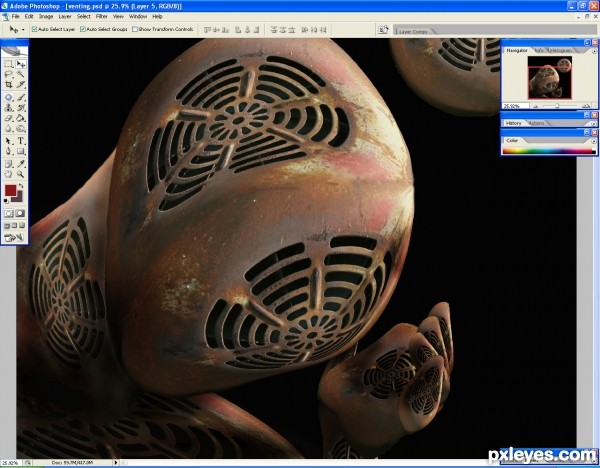This screenshot has height=468, width=600.
Task: Select the Rectangular Marquee tool
Action: click(8, 64)
